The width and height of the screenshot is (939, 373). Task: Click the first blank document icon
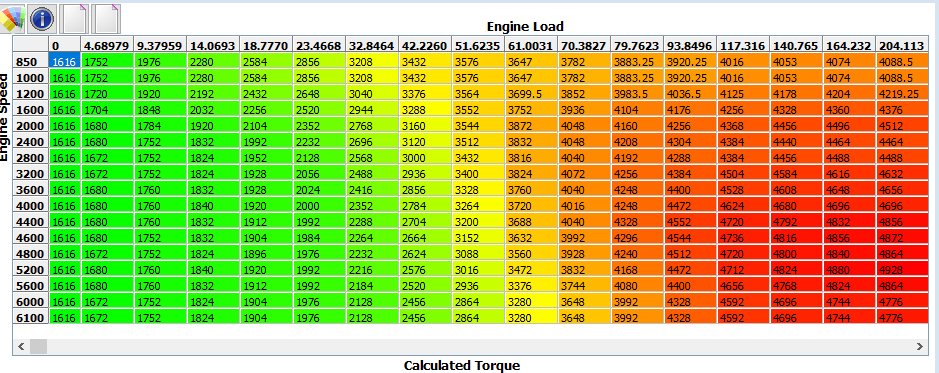coord(75,19)
